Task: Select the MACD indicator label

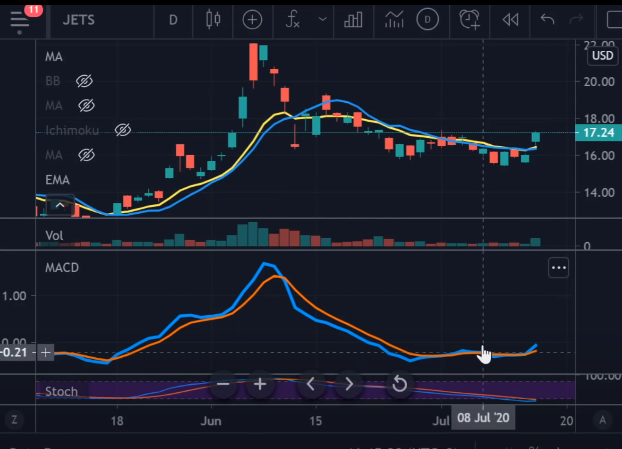Action: [62, 268]
